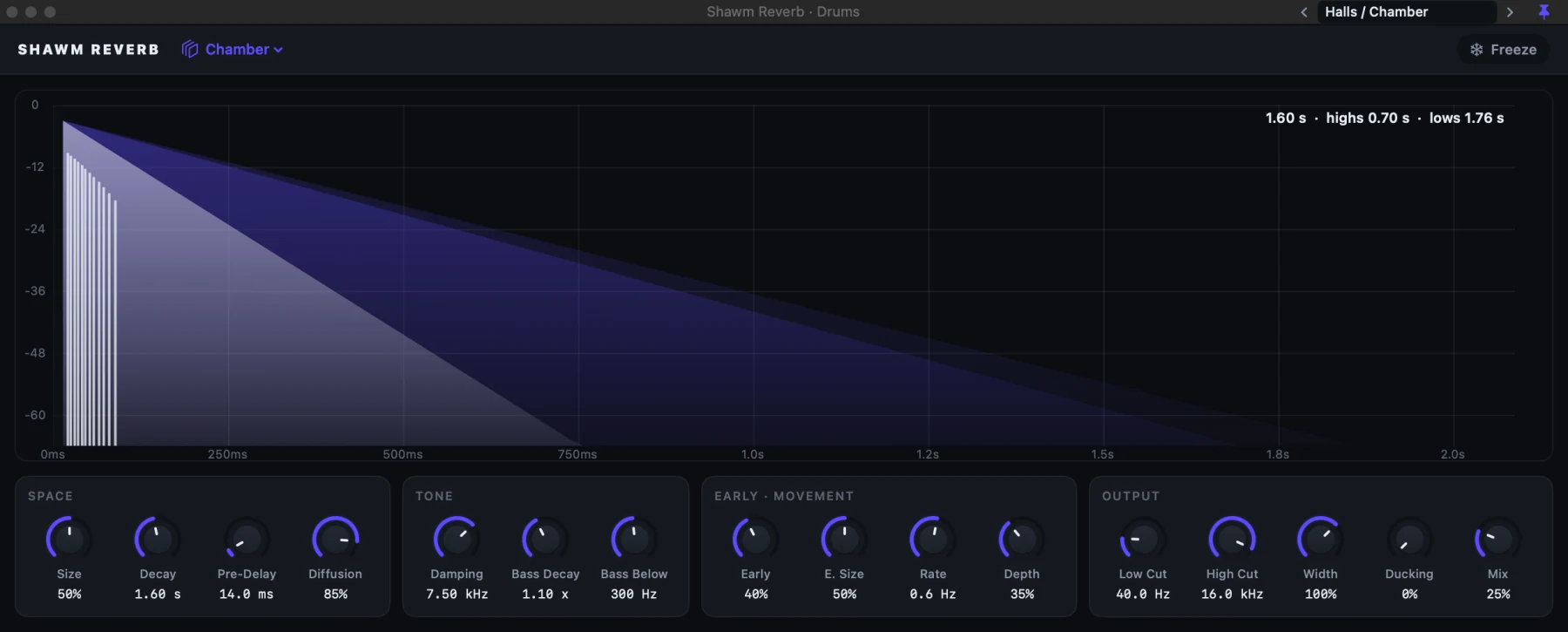Click the Rate knob
The height and width of the screenshot is (632, 1568).
click(x=933, y=539)
